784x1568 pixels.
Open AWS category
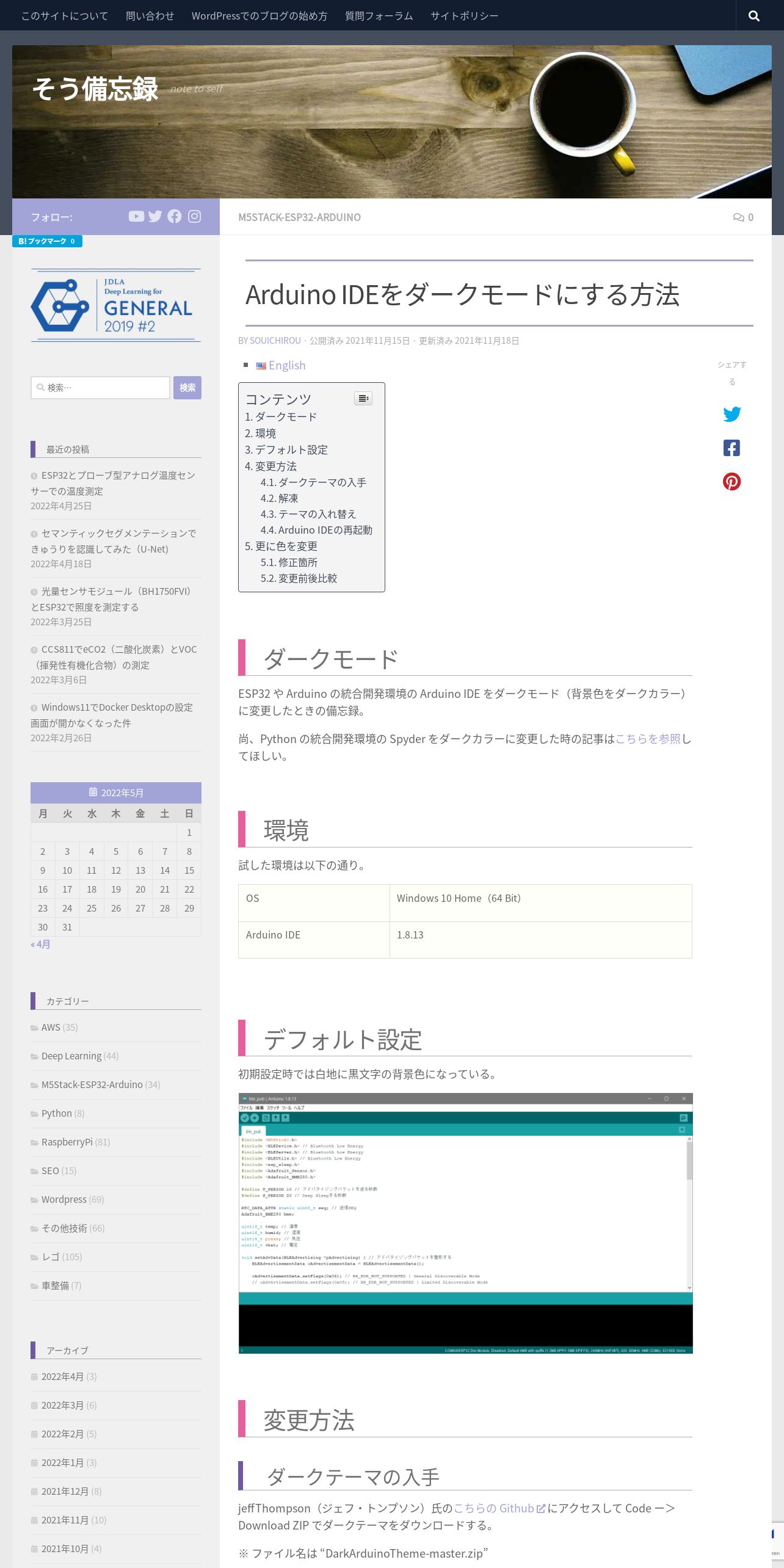[51, 1028]
